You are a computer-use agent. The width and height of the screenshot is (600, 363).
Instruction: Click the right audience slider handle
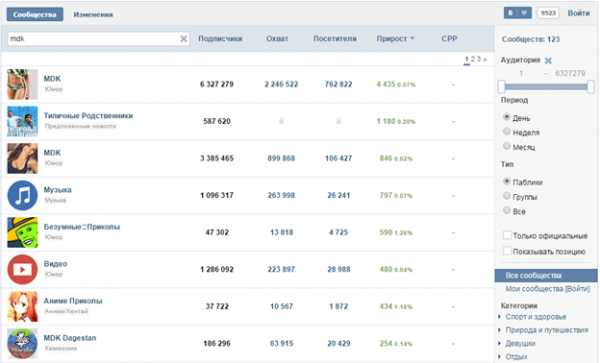point(590,86)
